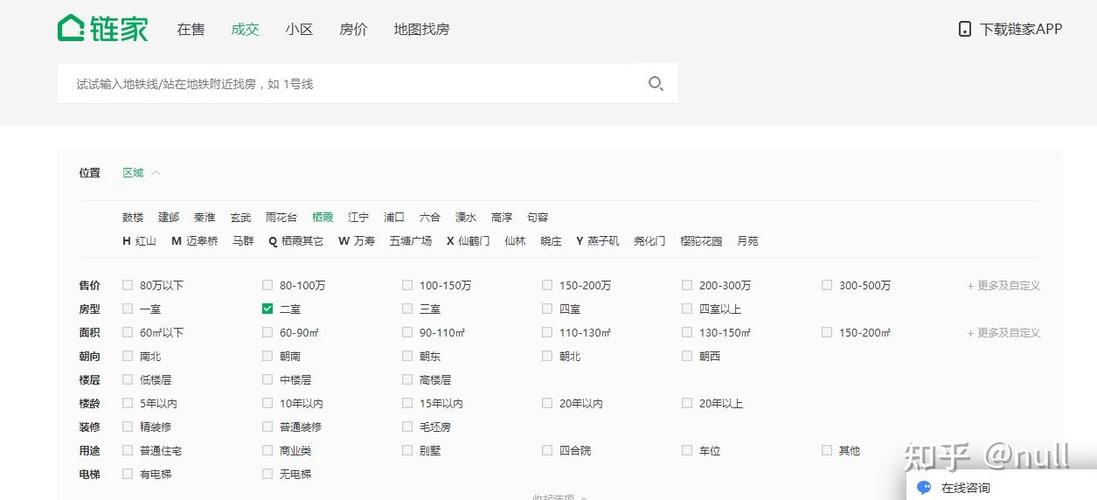Select the 浦口 district
This screenshot has width=1097, height=500.
[x=394, y=217]
